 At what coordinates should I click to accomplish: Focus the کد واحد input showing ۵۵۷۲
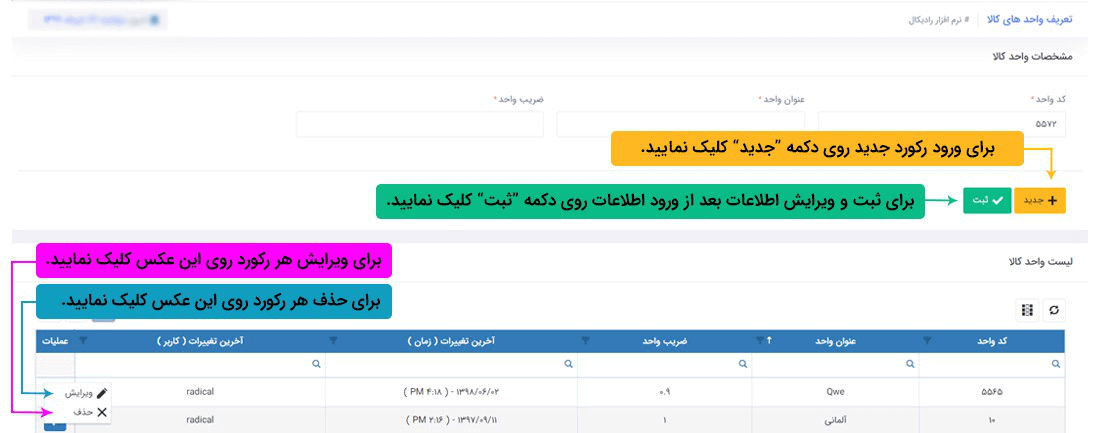[x=941, y=124]
